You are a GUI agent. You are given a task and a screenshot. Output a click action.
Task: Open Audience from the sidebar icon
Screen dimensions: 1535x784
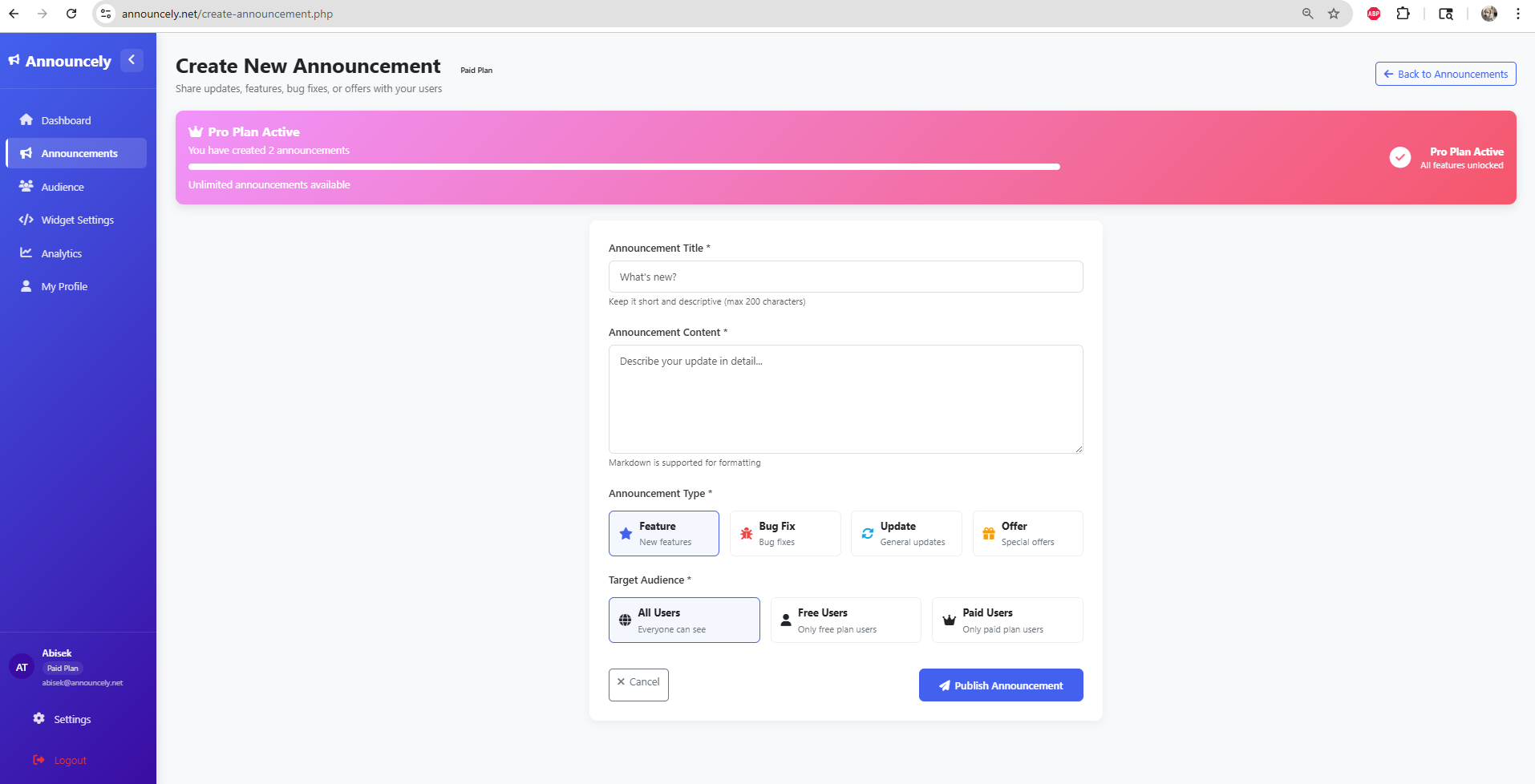[26, 186]
